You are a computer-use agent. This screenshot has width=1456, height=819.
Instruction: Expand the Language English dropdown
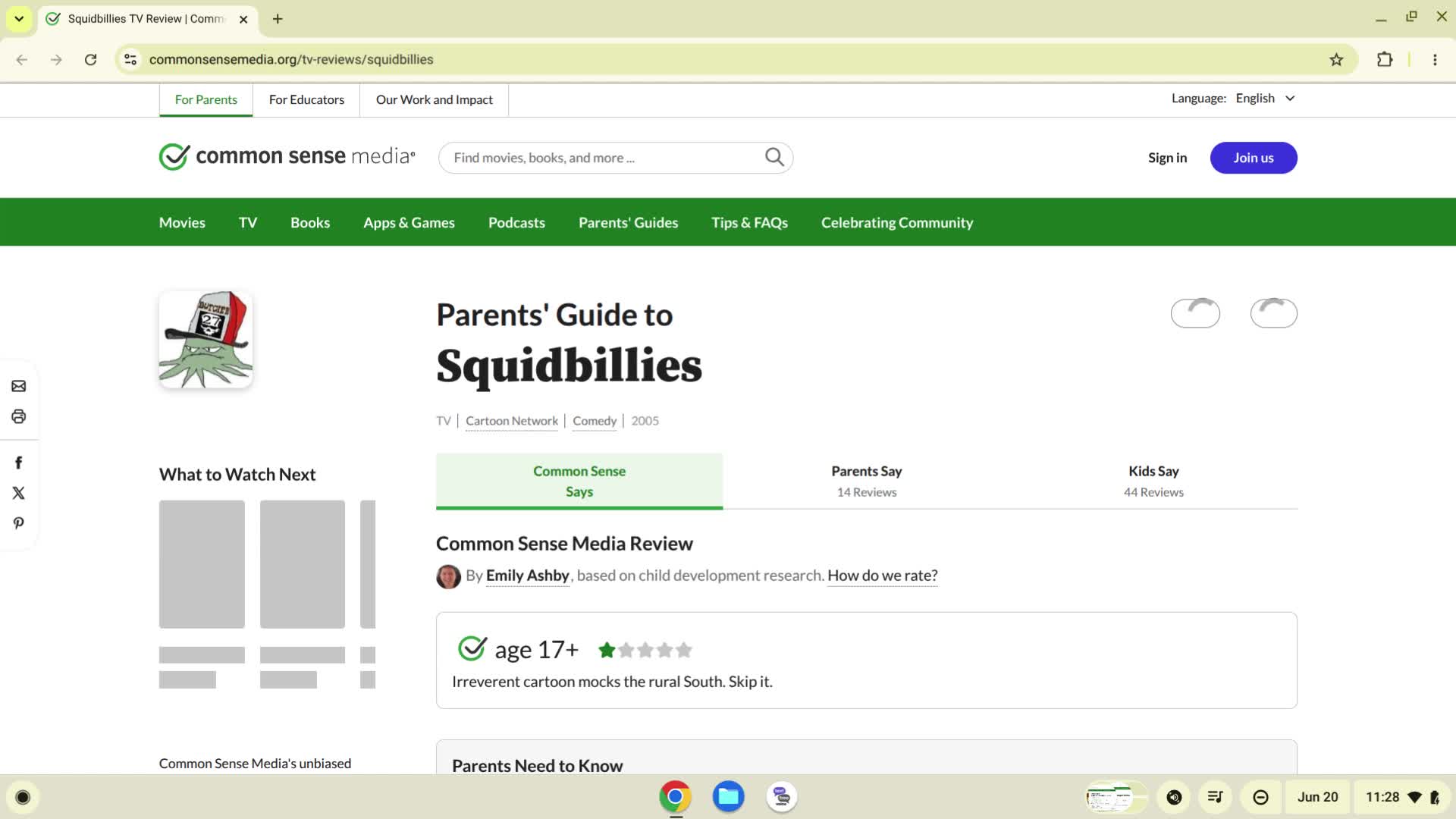pyautogui.click(x=1265, y=99)
